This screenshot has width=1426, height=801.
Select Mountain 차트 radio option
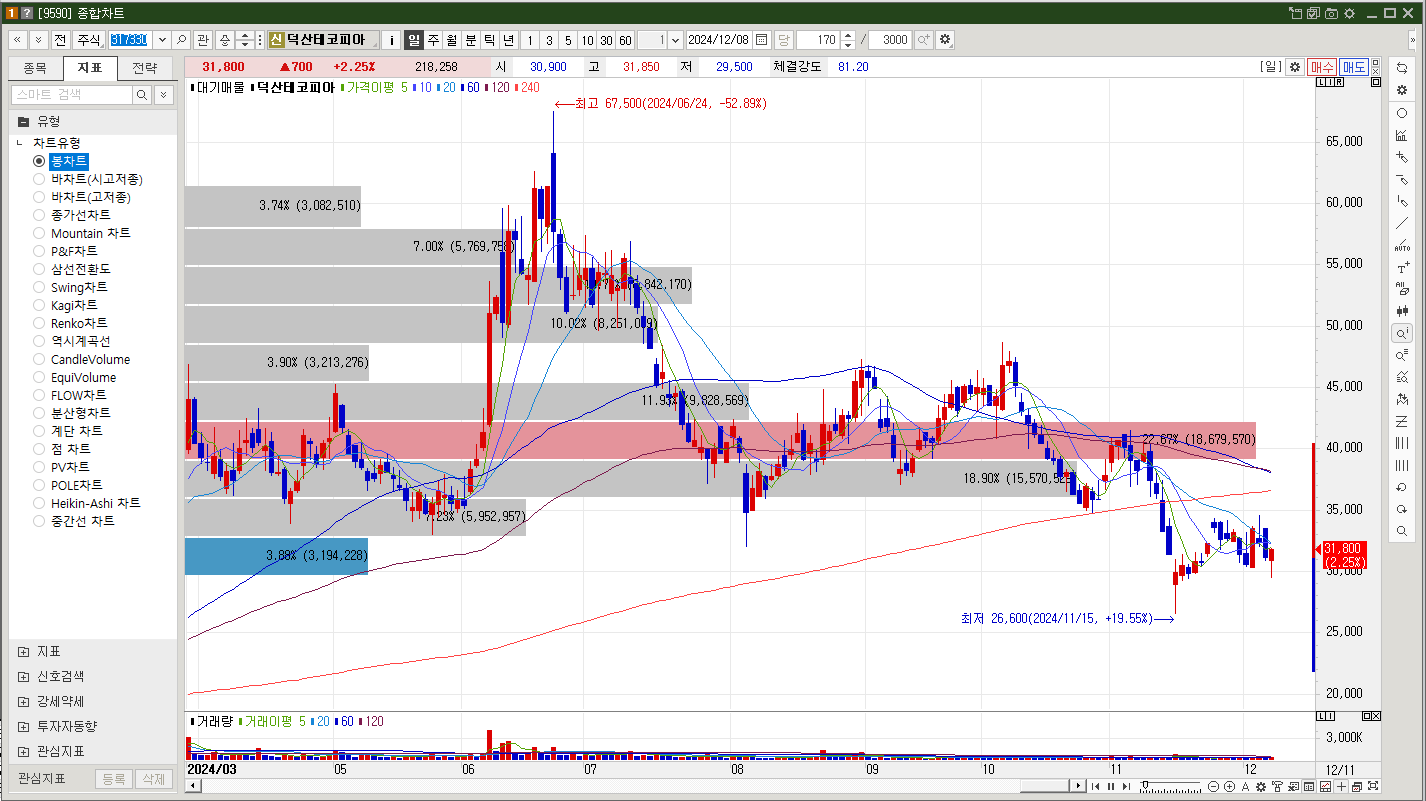pos(39,233)
